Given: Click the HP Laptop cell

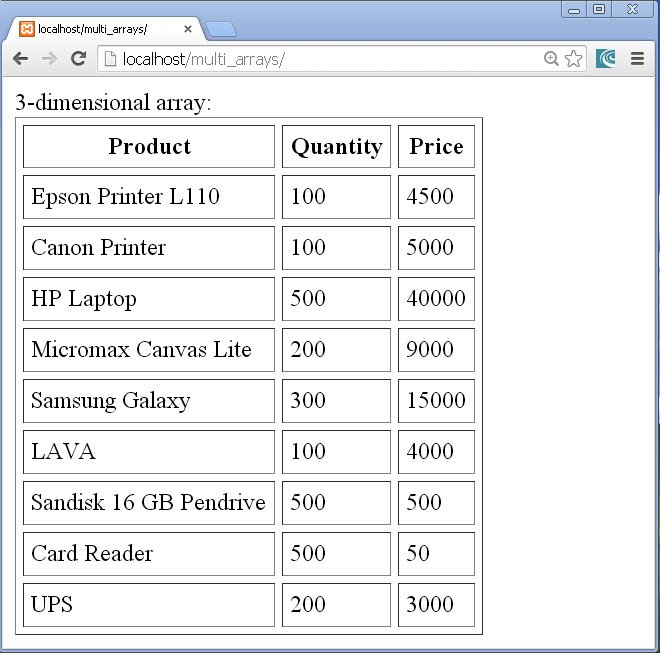Looking at the screenshot, I should click(x=149, y=299).
